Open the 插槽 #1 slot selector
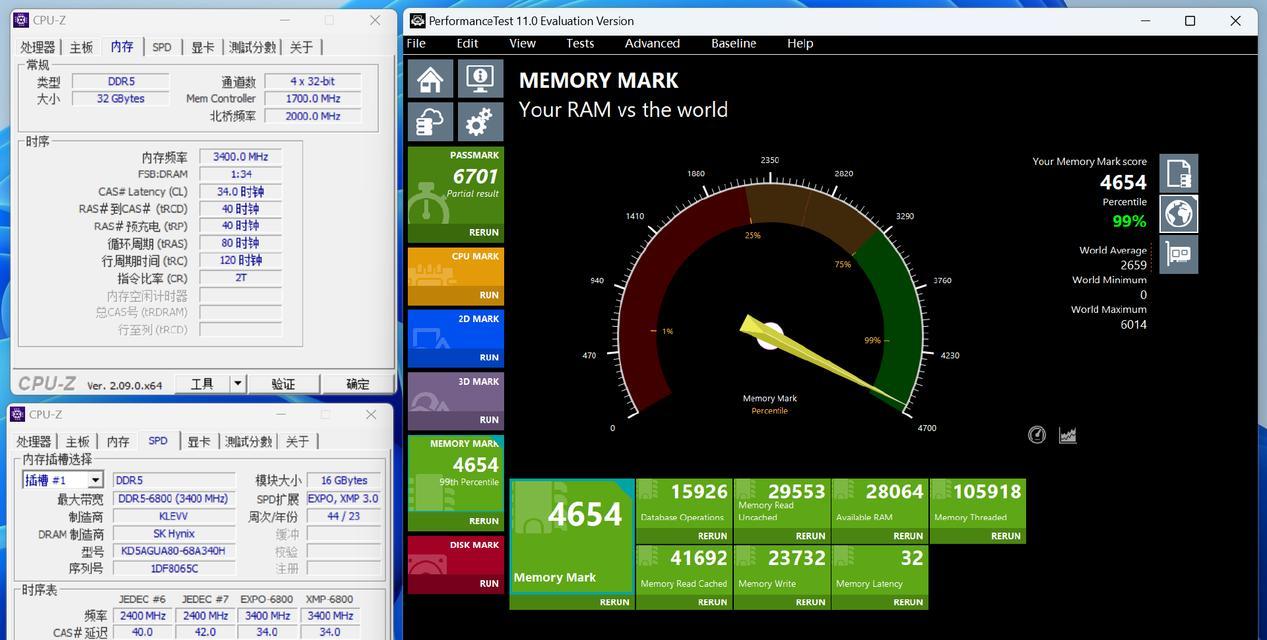This screenshot has width=1267, height=640. (62, 480)
